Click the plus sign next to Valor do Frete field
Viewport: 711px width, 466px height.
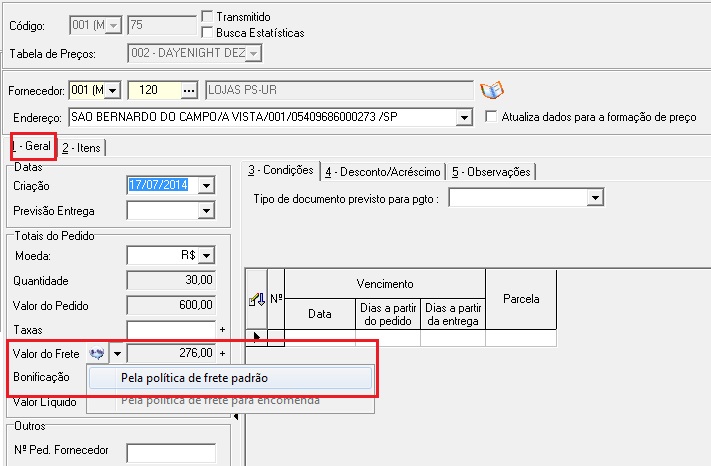click(222, 353)
